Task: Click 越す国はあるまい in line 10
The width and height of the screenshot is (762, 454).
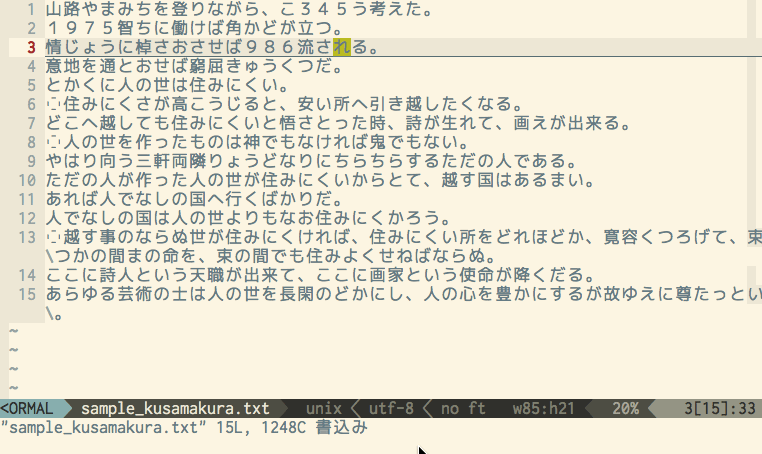Action: click(512, 180)
